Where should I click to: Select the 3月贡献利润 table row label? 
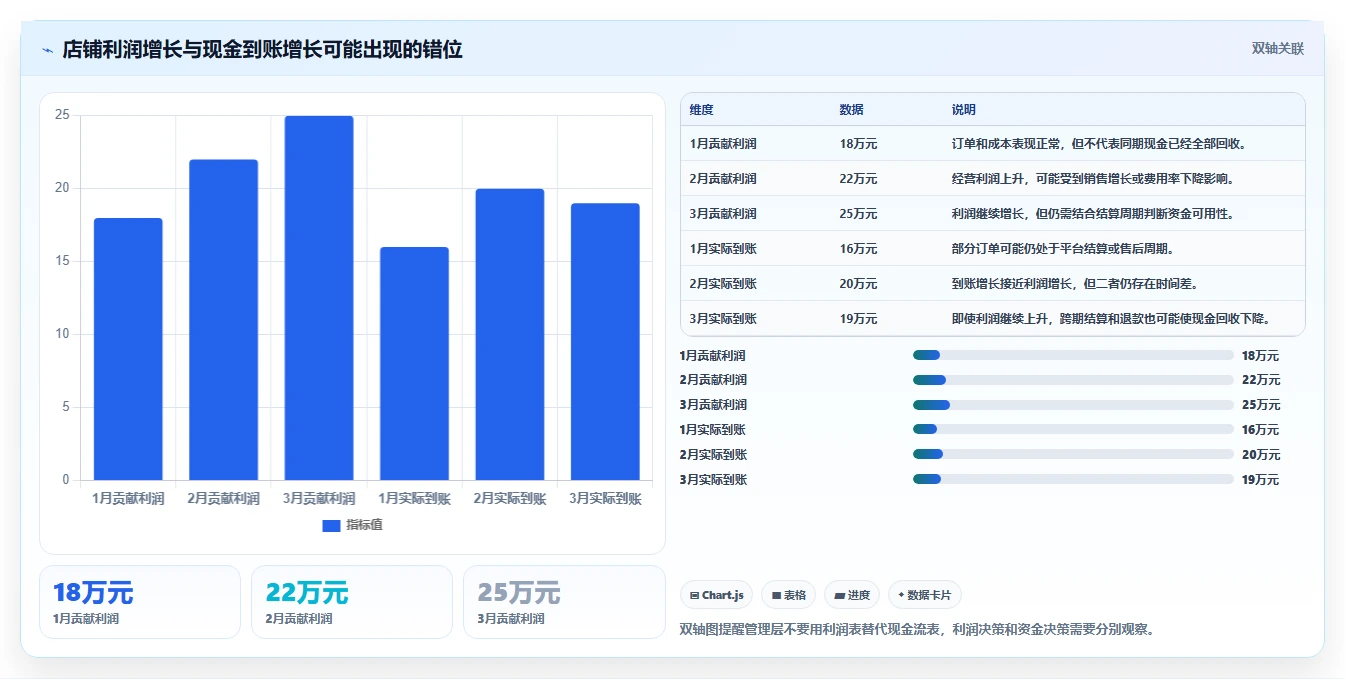click(723, 214)
